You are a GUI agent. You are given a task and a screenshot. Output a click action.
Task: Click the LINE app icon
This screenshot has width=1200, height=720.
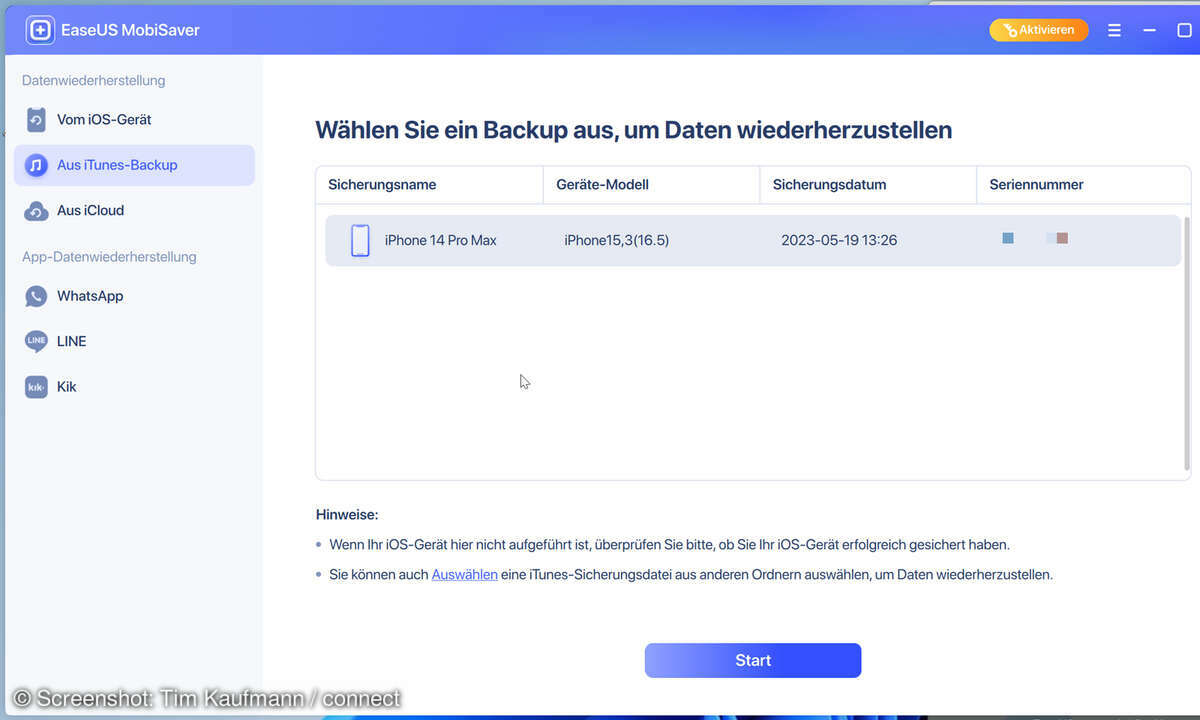click(x=36, y=341)
